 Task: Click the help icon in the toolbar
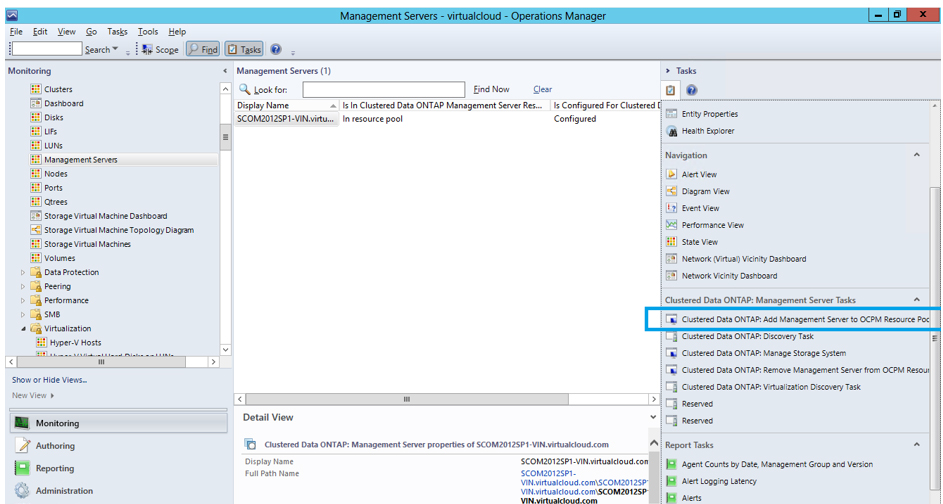tap(276, 49)
